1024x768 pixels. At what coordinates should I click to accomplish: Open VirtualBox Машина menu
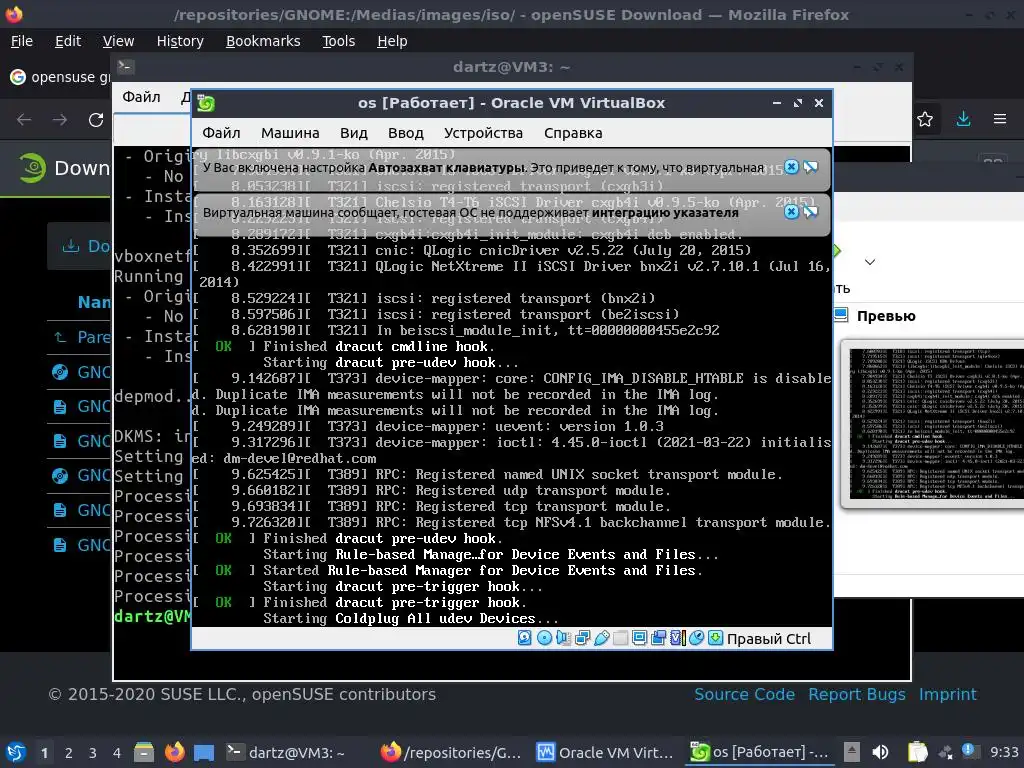click(x=290, y=133)
